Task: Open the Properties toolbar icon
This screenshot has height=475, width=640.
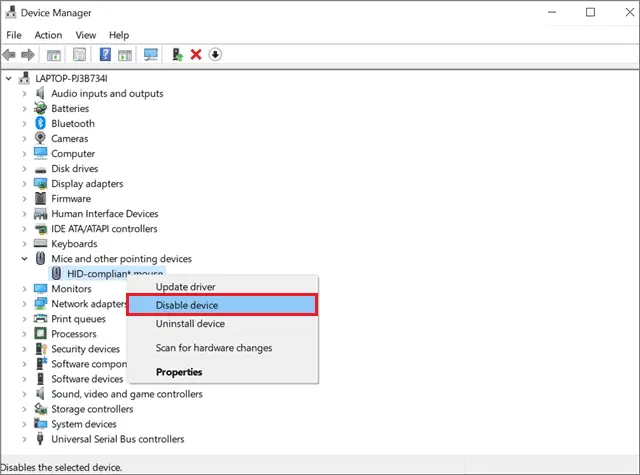Action: [x=79, y=54]
